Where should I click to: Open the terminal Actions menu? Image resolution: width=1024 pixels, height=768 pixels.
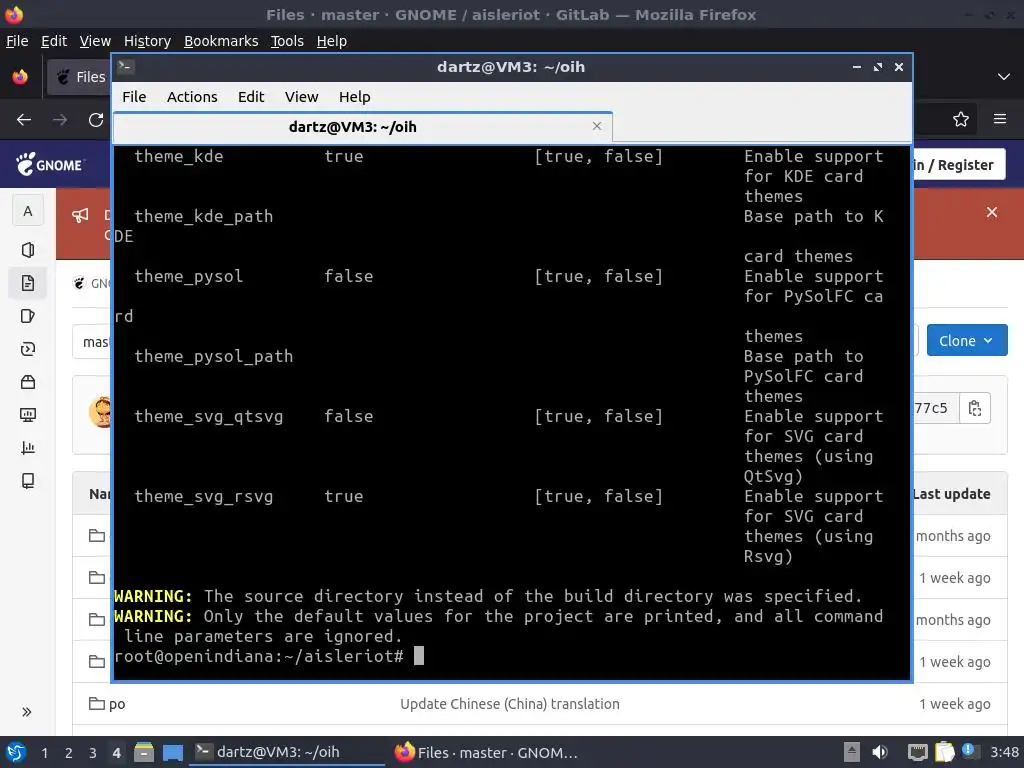(x=192, y=97)
